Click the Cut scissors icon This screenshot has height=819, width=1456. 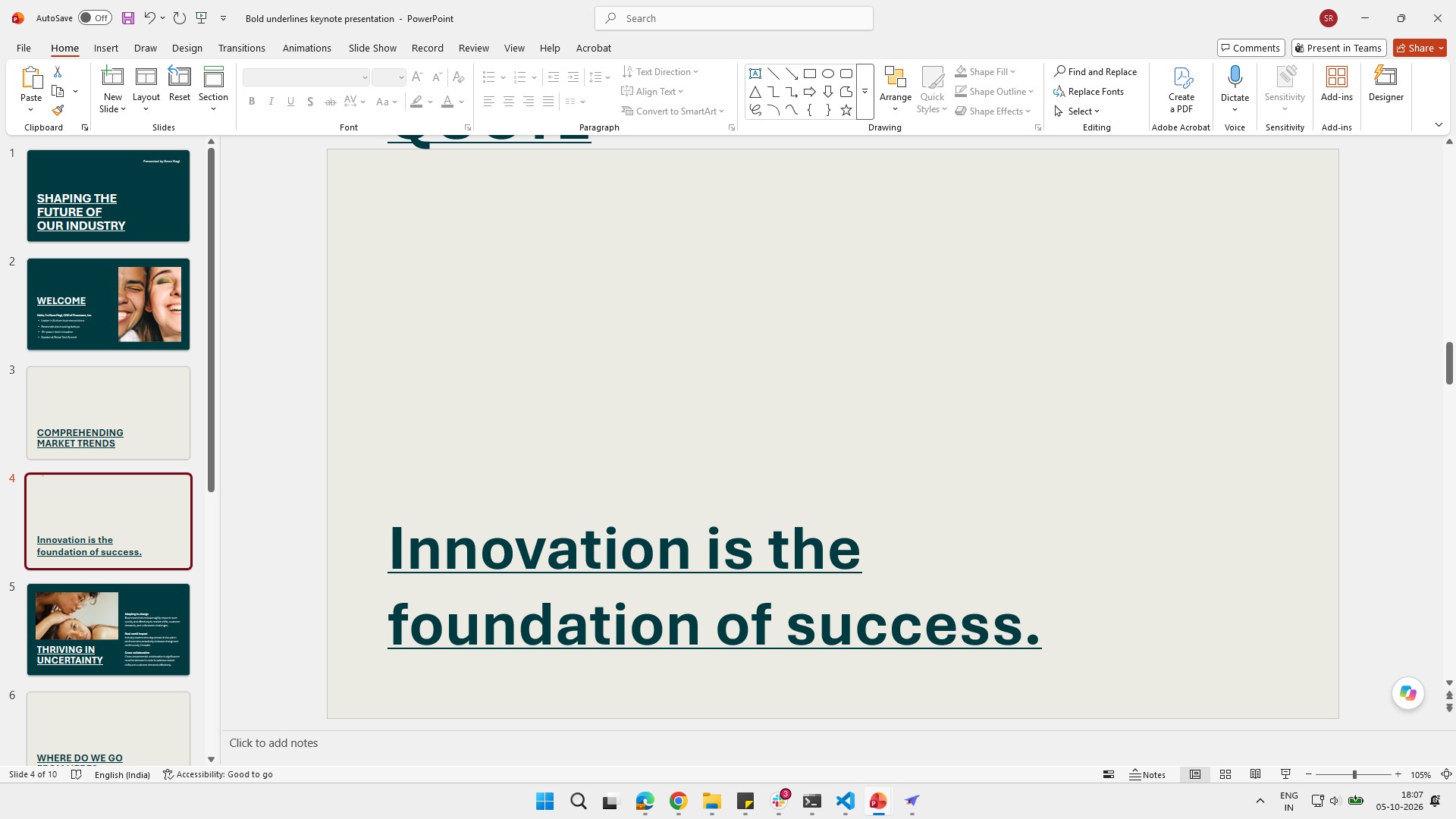click(x=58, y=71)
